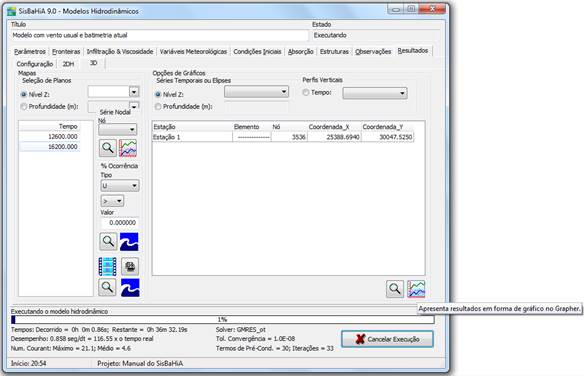Open the Perfis Verticais Tempo dropdown
The height and width of the screenshot is (376, 584).
tap(375, 93)
